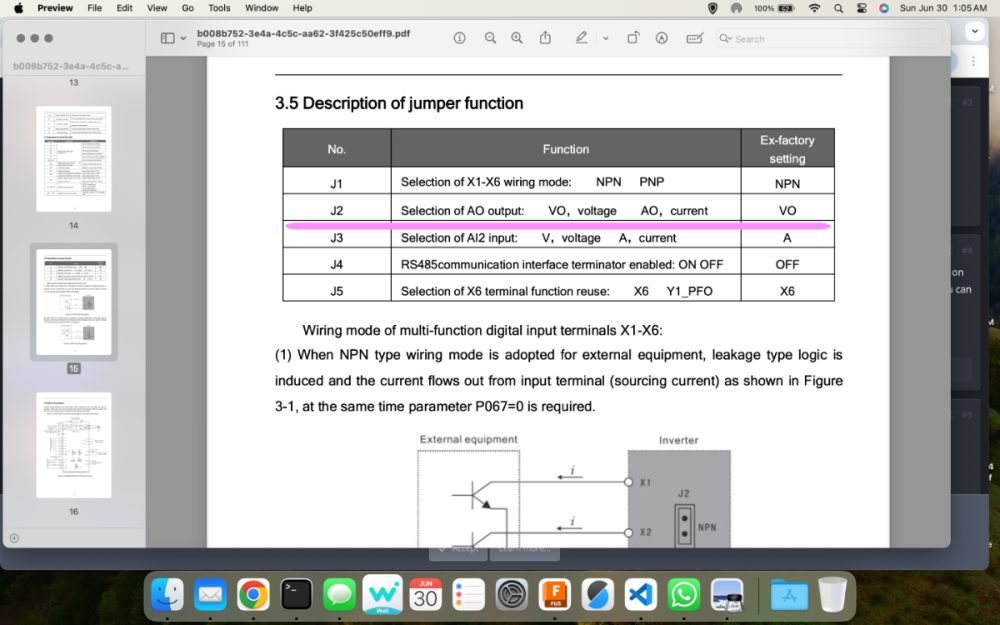Expand the highlight color dropdown arrow
The image size is (1000, 625).
click(605, 38)
